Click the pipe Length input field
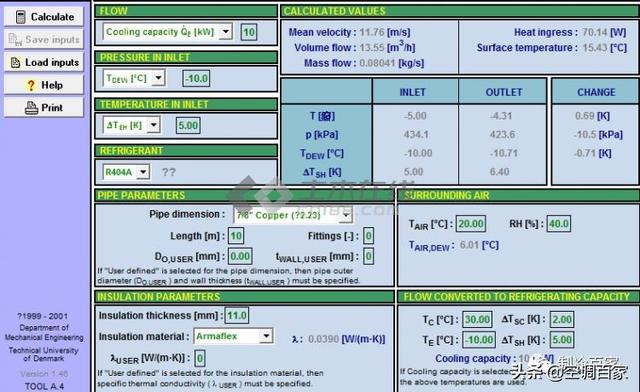640x392 pixels. pos(236,236)
